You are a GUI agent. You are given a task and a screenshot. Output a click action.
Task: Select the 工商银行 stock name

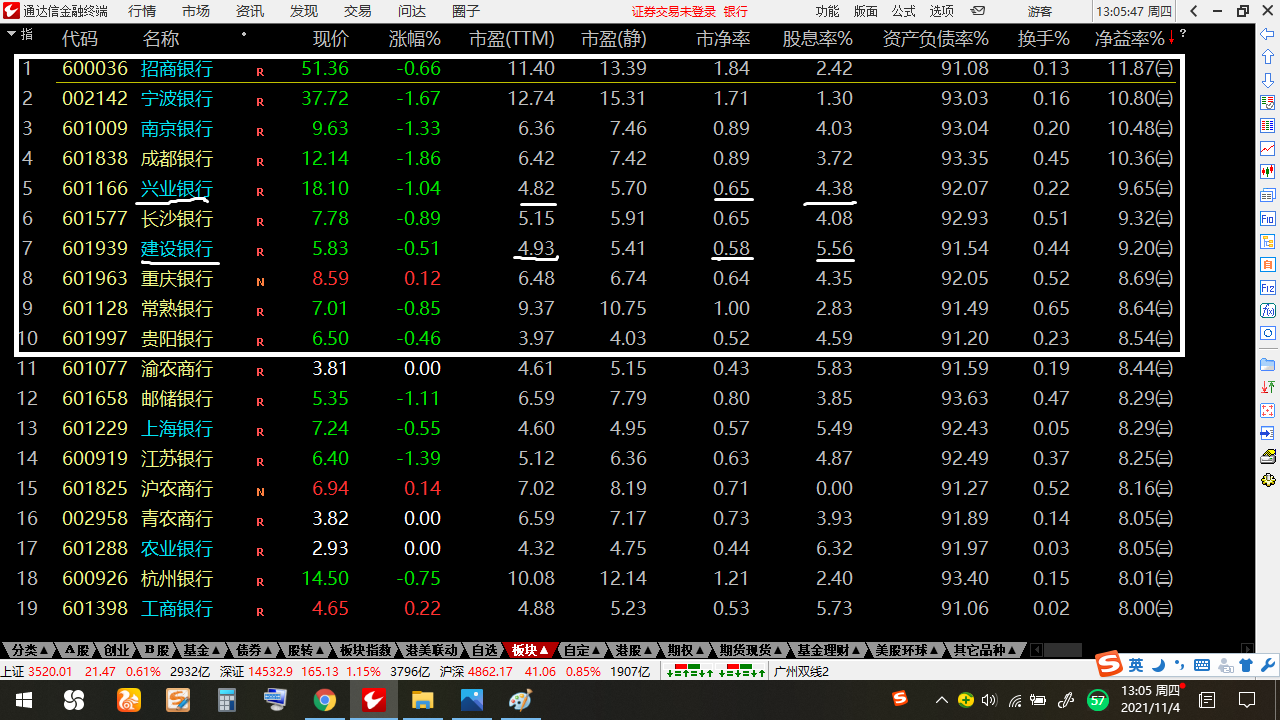click(x=177, y=609)
